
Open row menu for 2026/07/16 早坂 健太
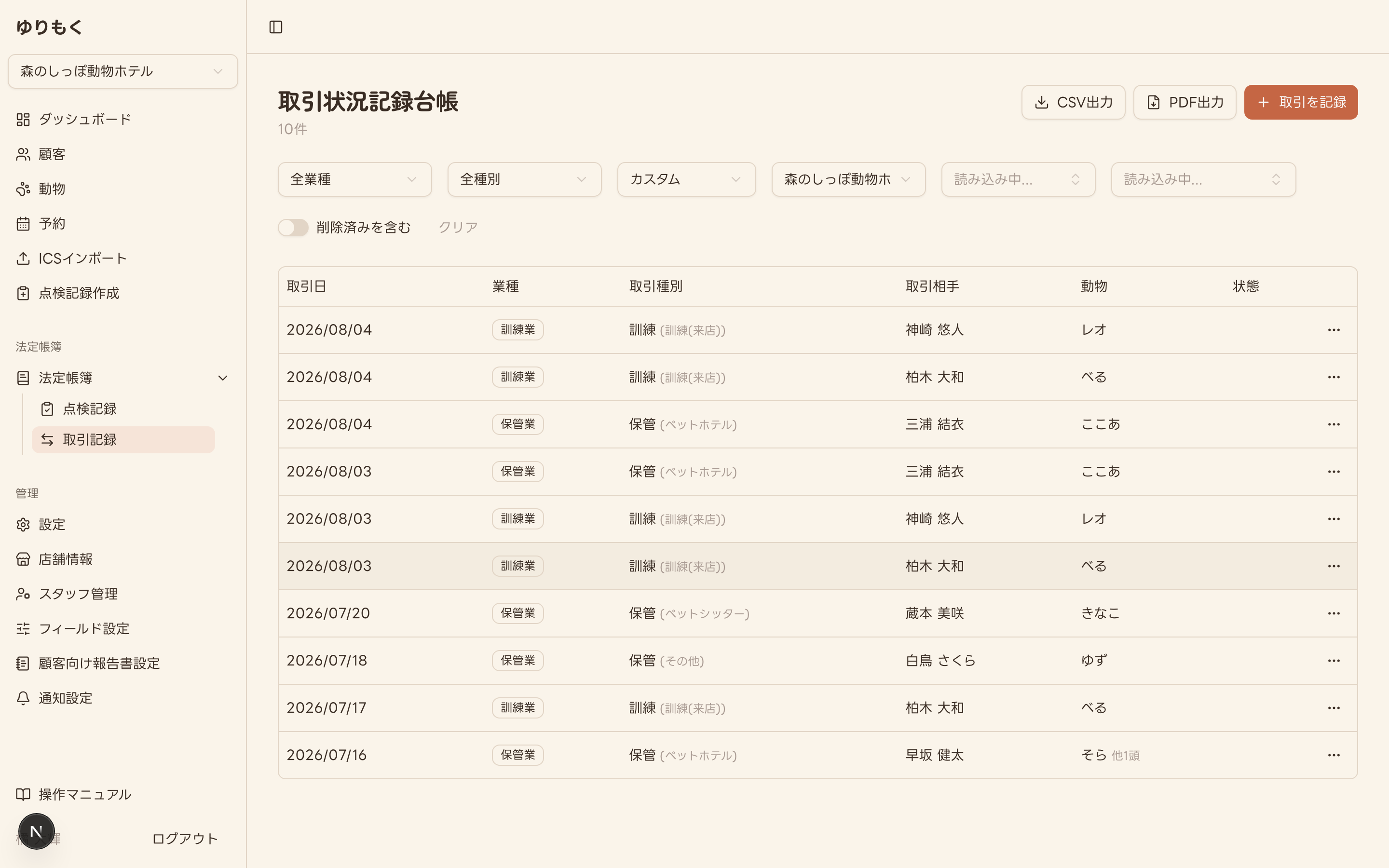click(1334, 756)
